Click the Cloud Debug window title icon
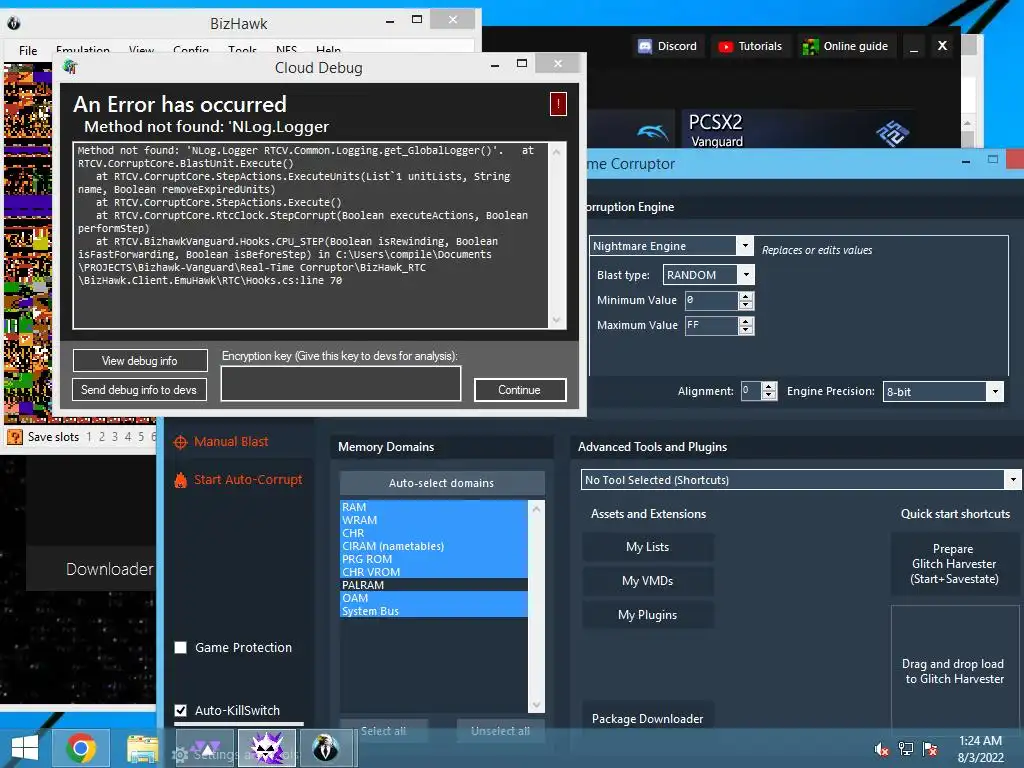The height and width of the screenshot is (768, 1024). pyautogui.click(x=70, y=67)
